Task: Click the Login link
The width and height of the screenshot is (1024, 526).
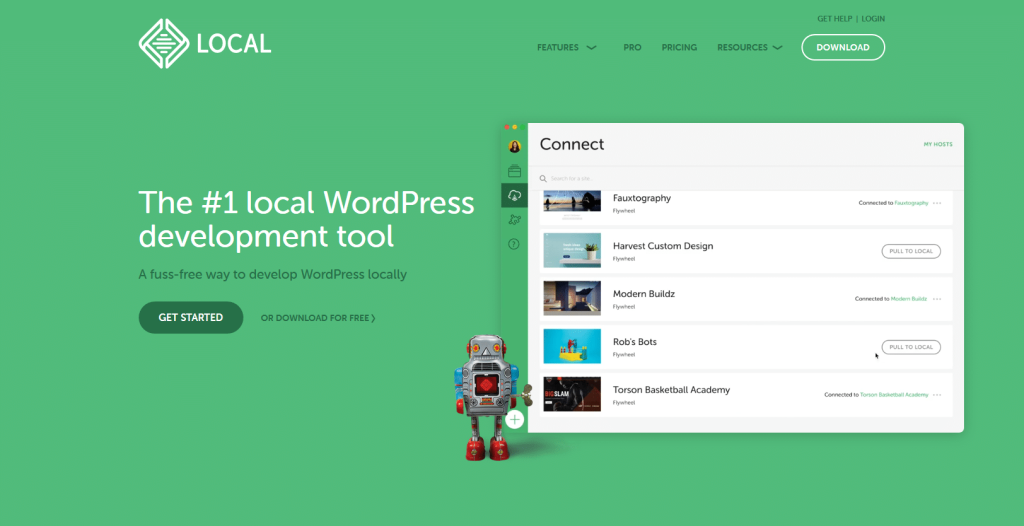Action: [x=873, y=19]
